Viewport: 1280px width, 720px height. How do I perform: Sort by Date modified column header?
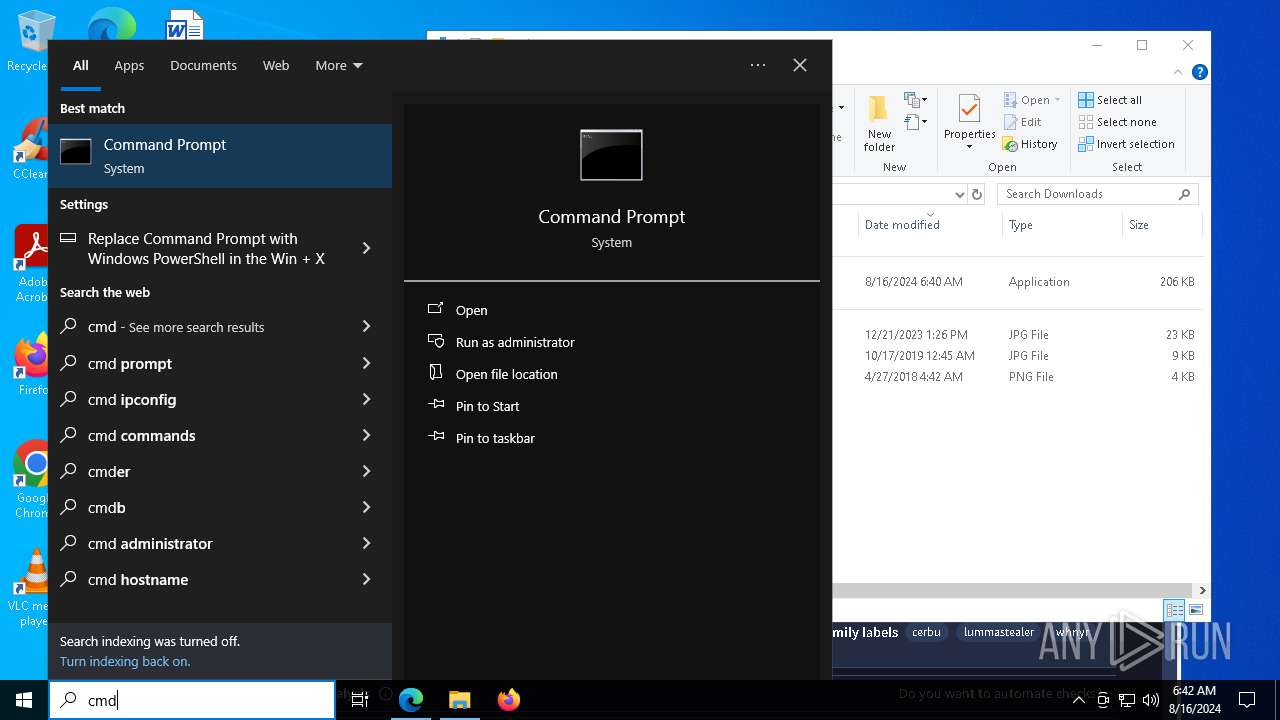[929, 225]
